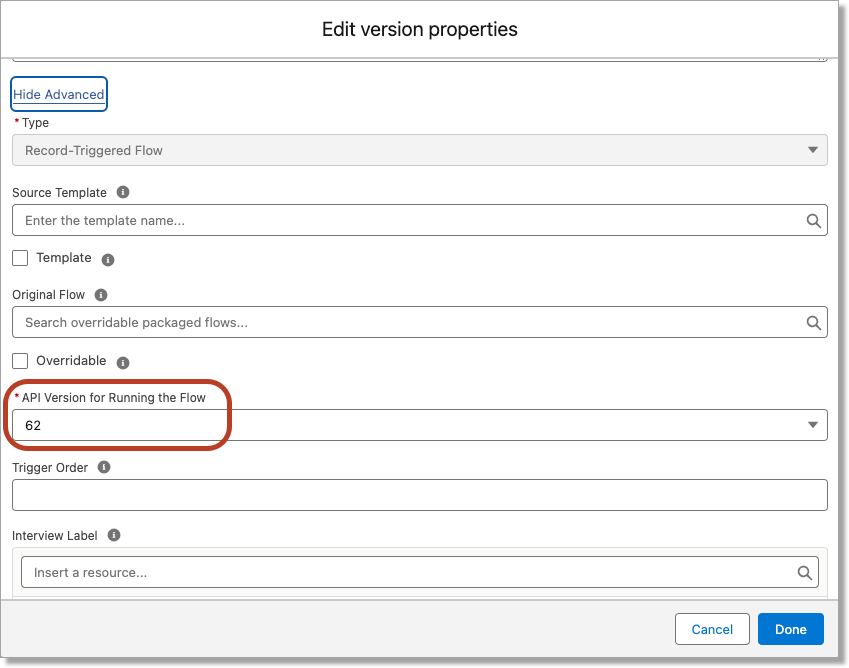Click the info icon next to Overridable
This screenshot has height=668, width=849.
tap(123, 363)
